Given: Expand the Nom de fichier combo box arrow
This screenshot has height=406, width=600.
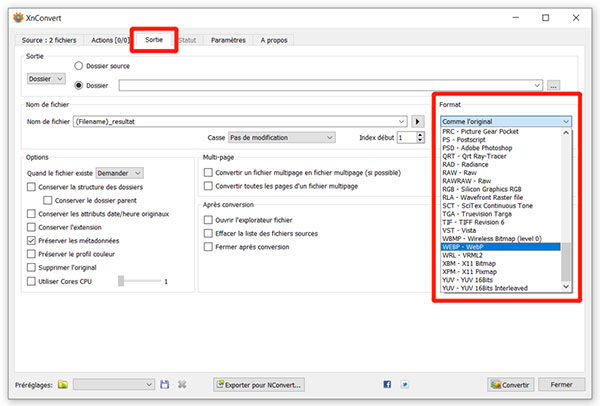Looking at the screenshot, I should [x=401, y=122].
